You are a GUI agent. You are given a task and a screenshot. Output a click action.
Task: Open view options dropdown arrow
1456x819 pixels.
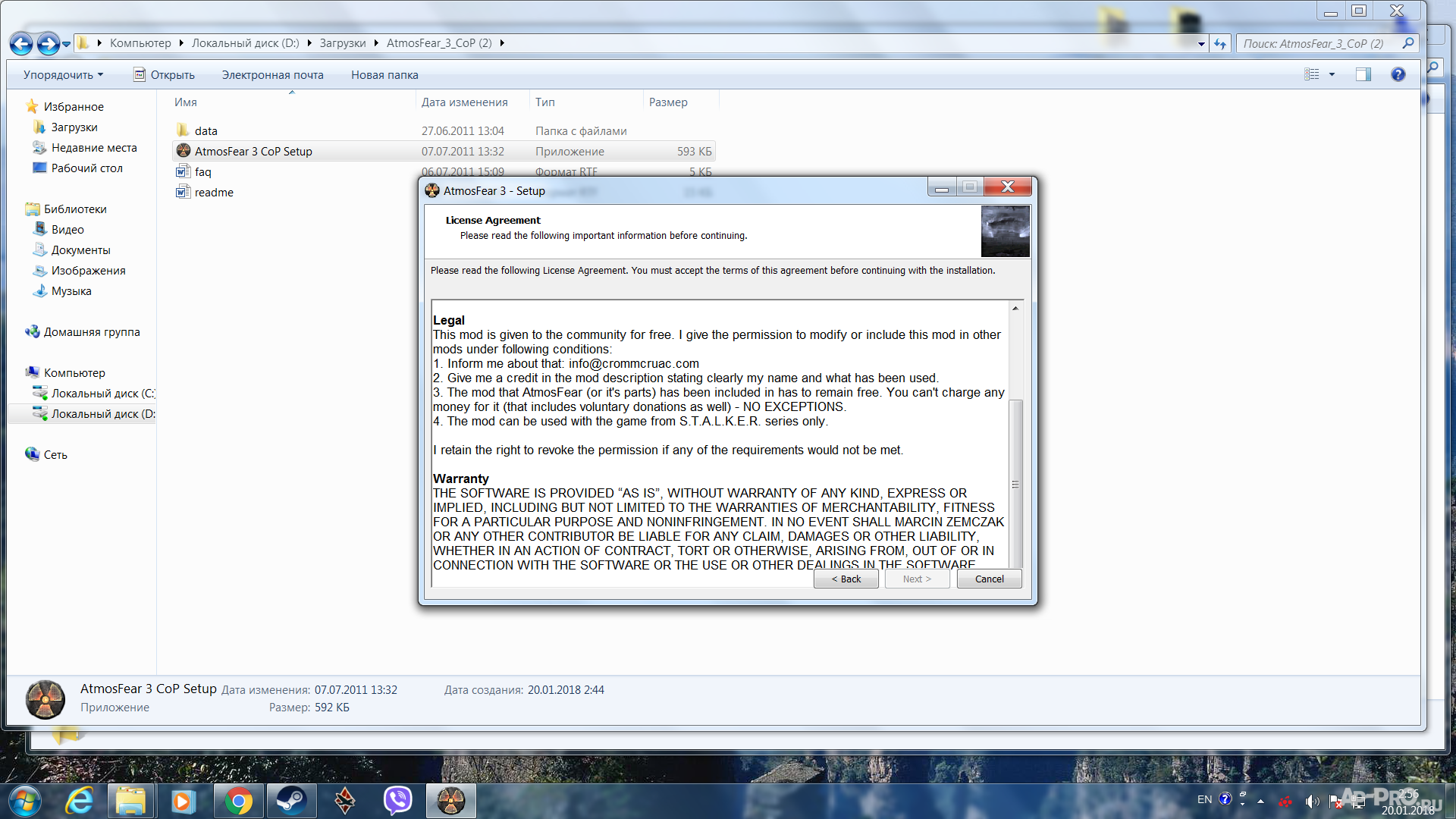pyautogui.click(x=1332, y=74)
